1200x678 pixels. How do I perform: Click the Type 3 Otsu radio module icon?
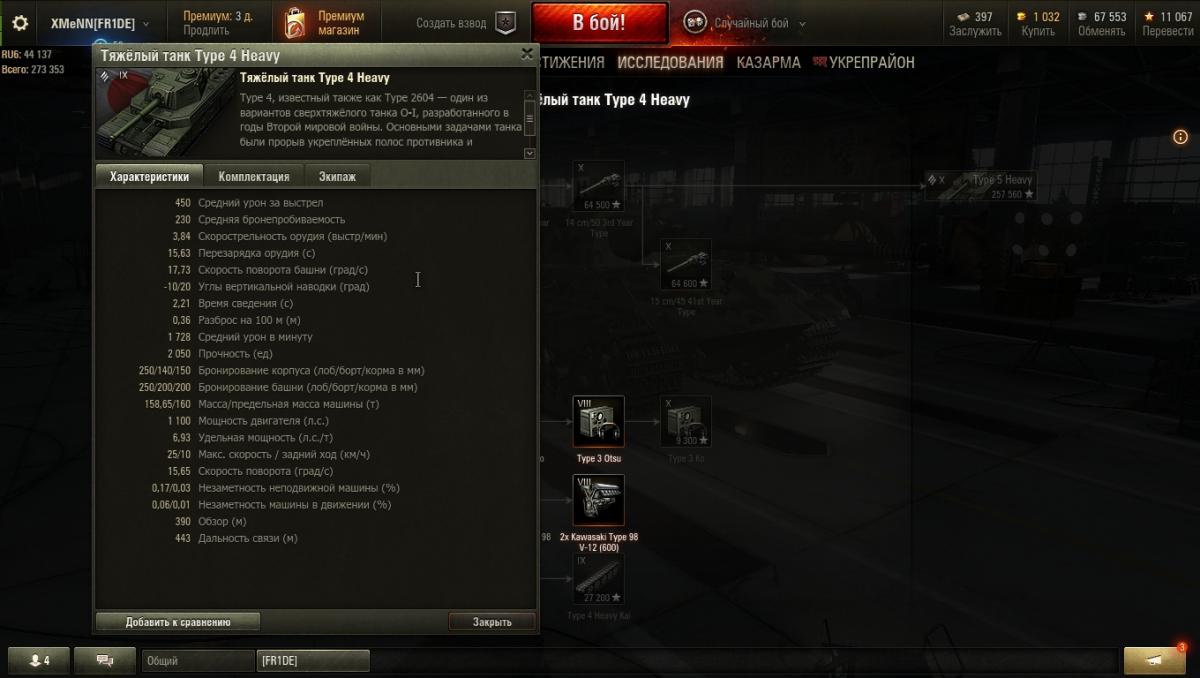(x=599, y=421)
